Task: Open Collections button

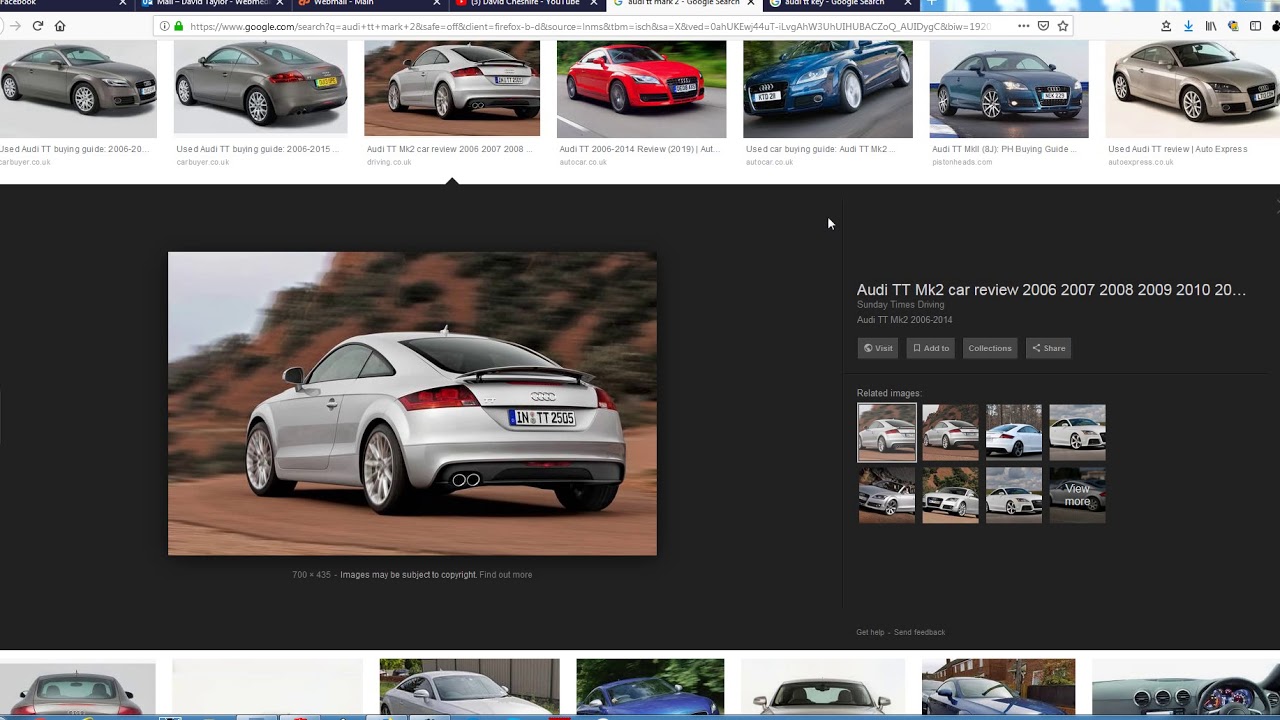Action: click(x=990, y=348)
